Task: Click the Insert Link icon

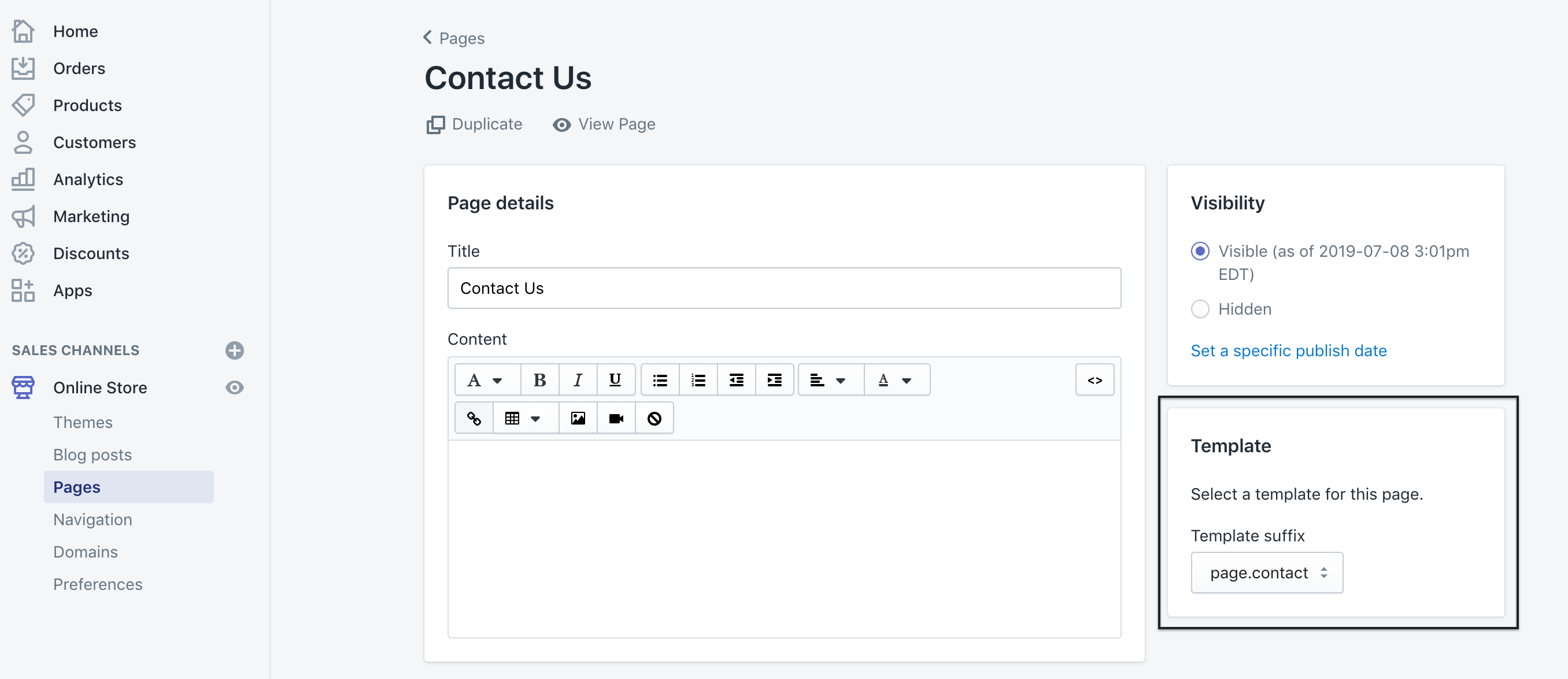Action: 473,418
